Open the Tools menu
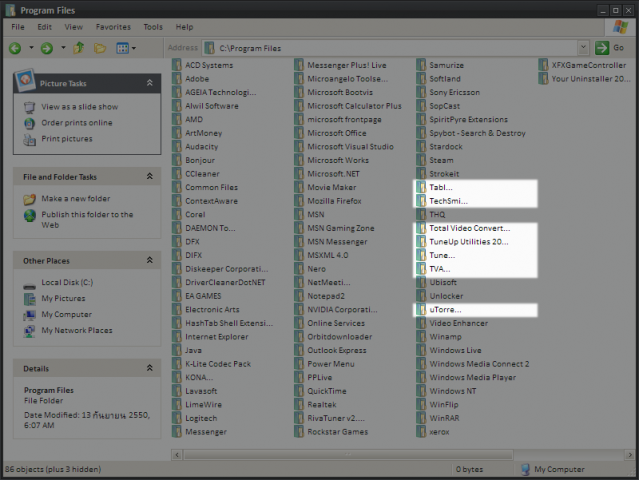The image size is (639, 480). pos(153,27)
